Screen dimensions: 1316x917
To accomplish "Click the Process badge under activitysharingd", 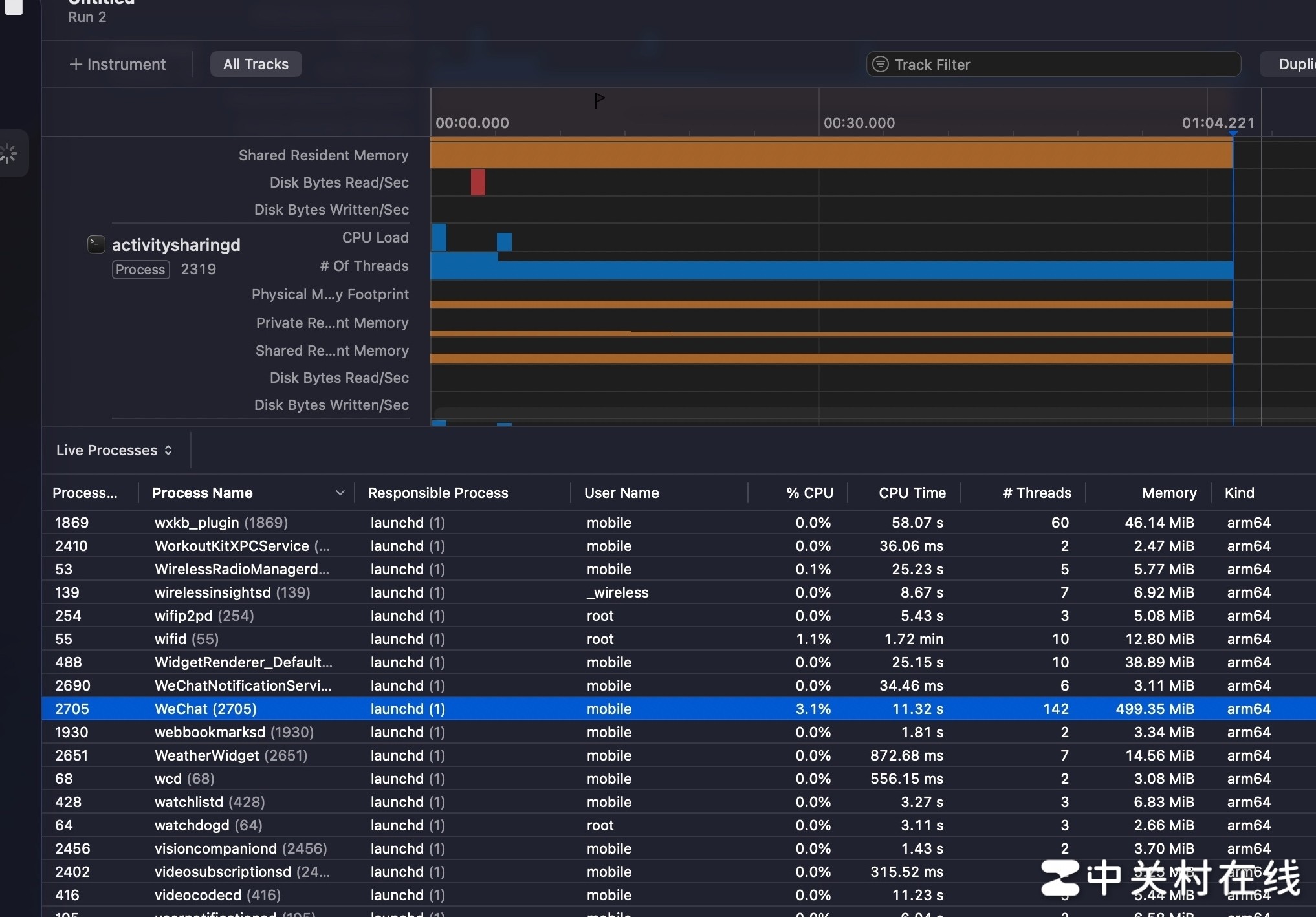I will pos(140,269).
